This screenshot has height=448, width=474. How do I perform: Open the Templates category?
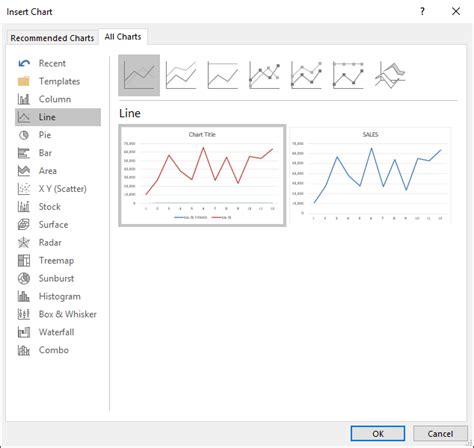pos(58,81)
